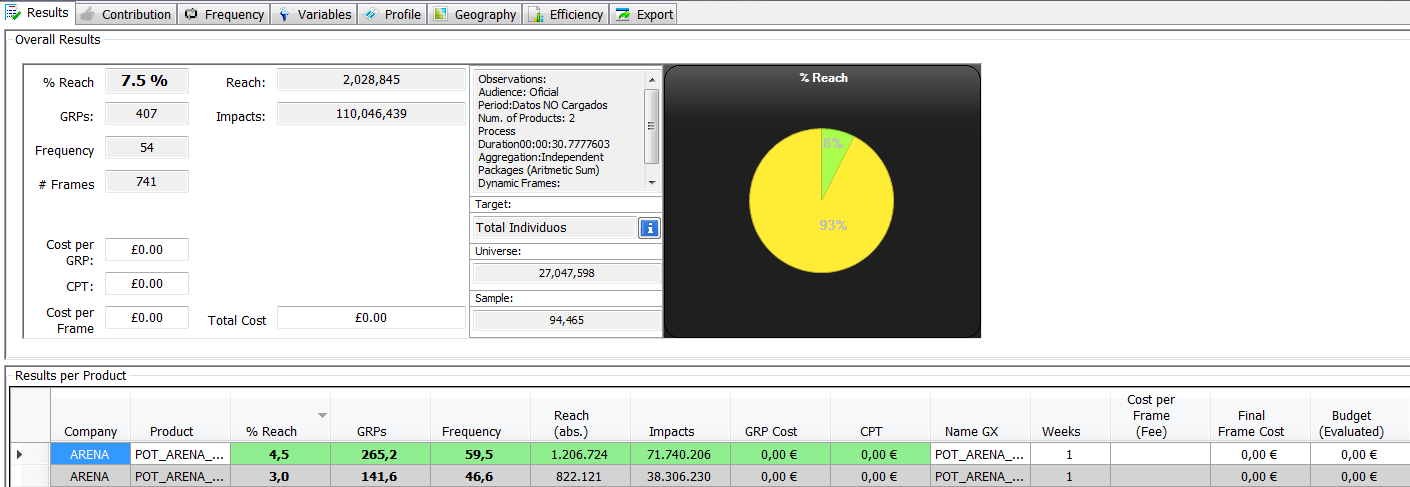Viewport: 1410px width, 487px height.
Task: Click the Profile tab icon
Action: 371,15
